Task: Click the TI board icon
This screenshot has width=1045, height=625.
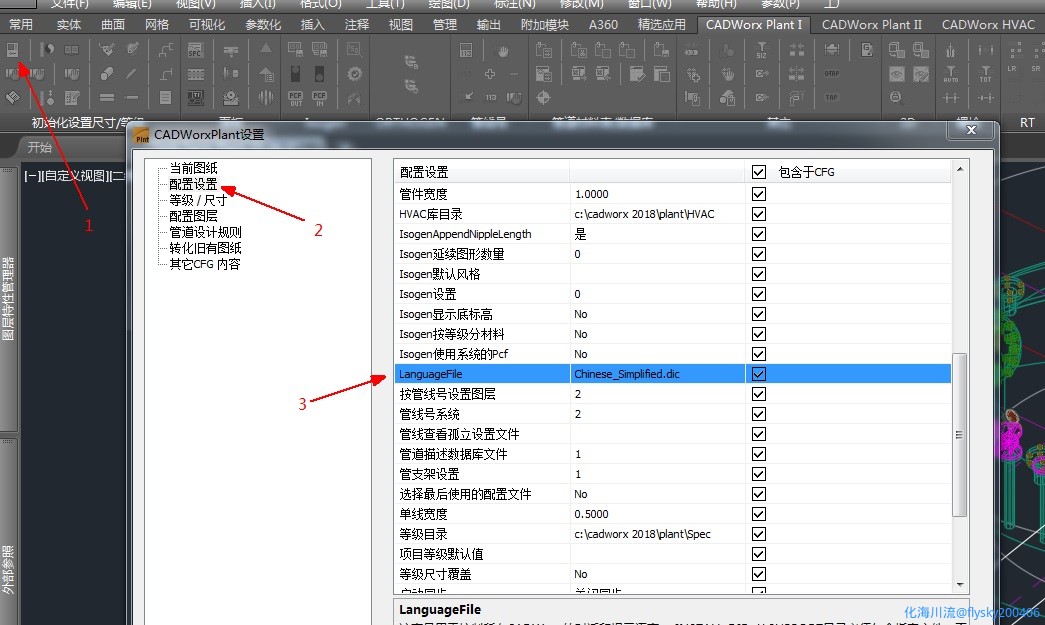Action: tap(195, 99)
